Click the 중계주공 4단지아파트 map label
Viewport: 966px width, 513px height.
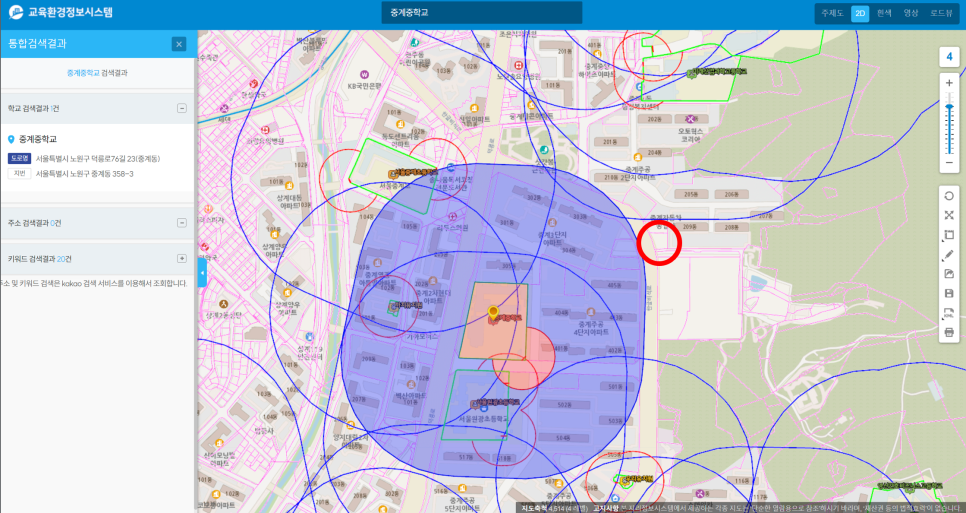(x=593, y=328)
